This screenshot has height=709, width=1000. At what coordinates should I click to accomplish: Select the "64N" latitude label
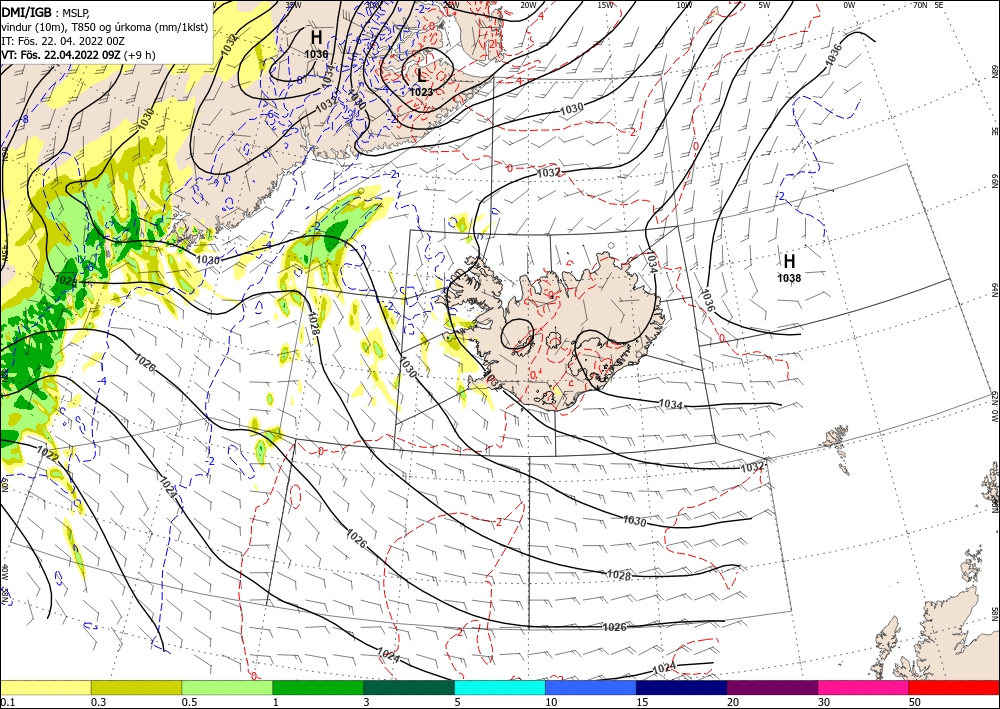995,290
